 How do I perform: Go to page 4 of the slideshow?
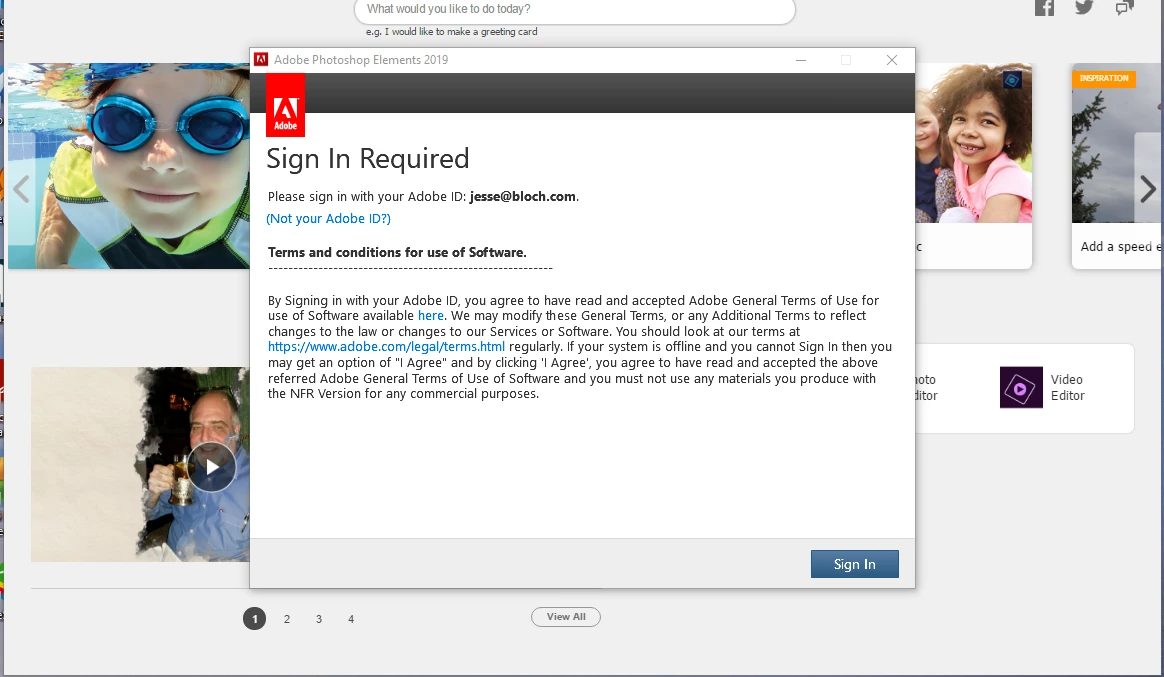pyautogui.click(x=351, y=619)
